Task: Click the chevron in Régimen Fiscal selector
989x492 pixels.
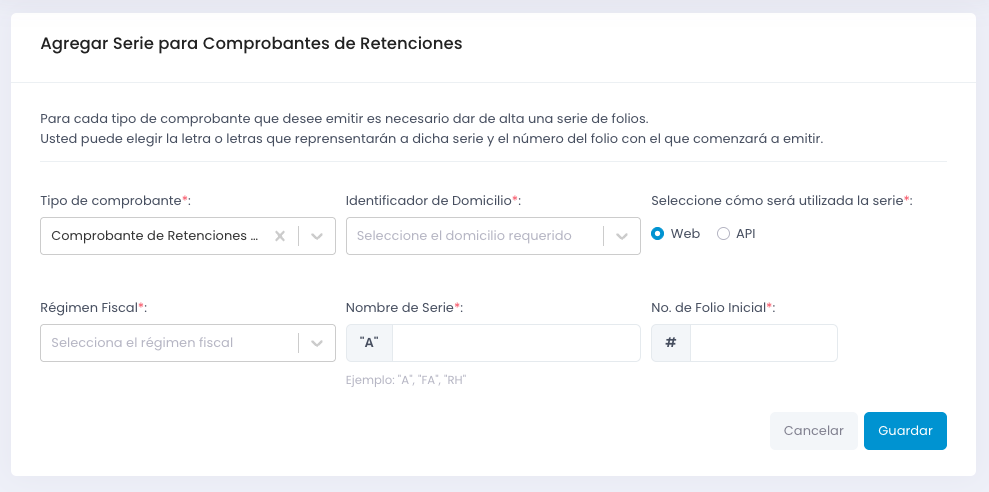Action: tap(317, 343)
